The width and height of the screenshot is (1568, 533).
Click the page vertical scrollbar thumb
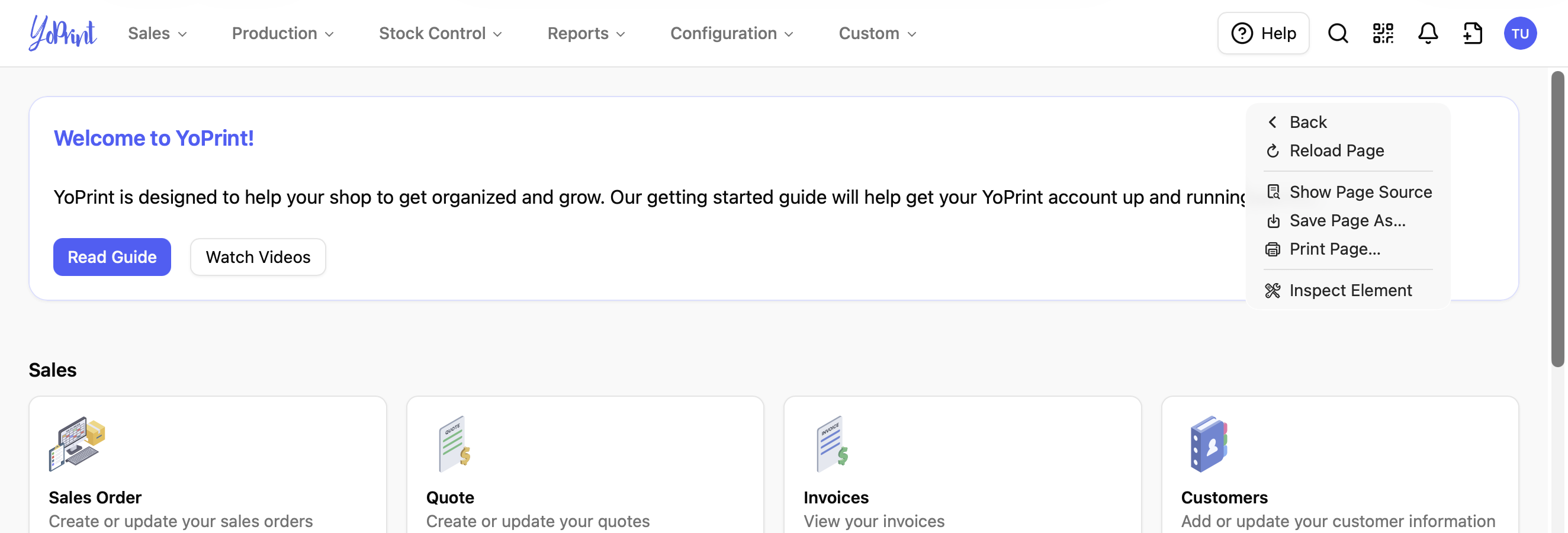coord(1558,219)
